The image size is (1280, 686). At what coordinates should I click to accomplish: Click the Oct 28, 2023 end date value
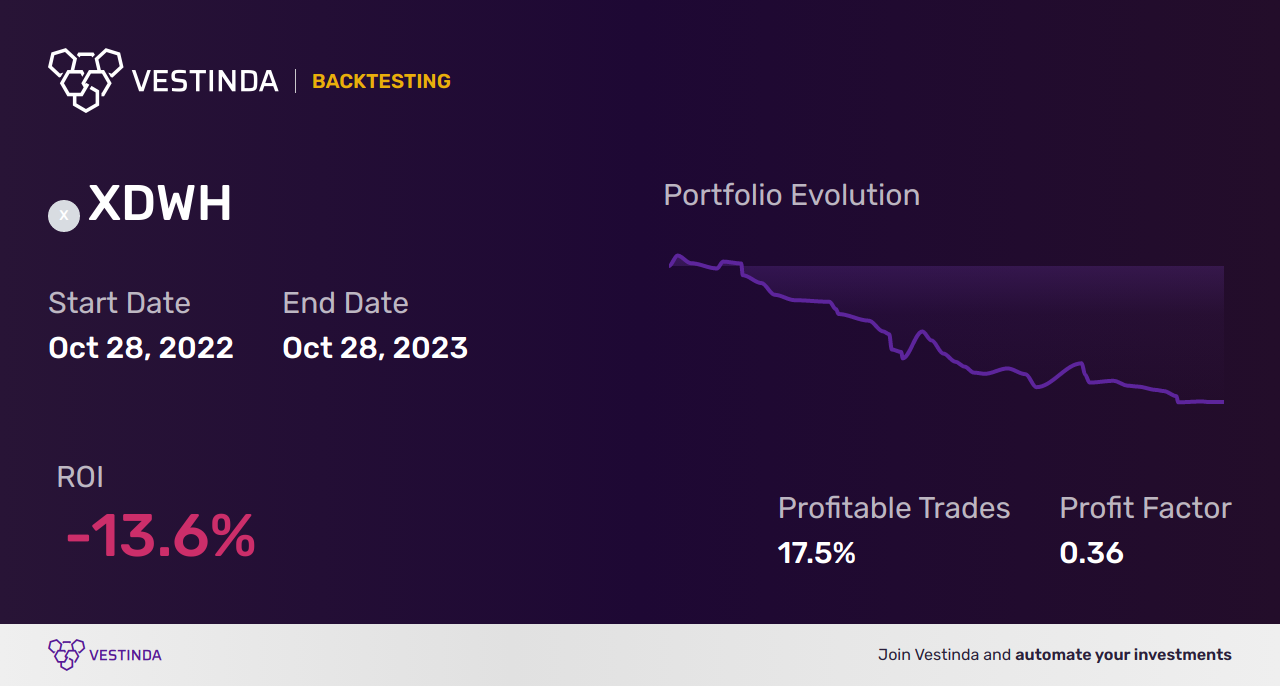[375, 348]
